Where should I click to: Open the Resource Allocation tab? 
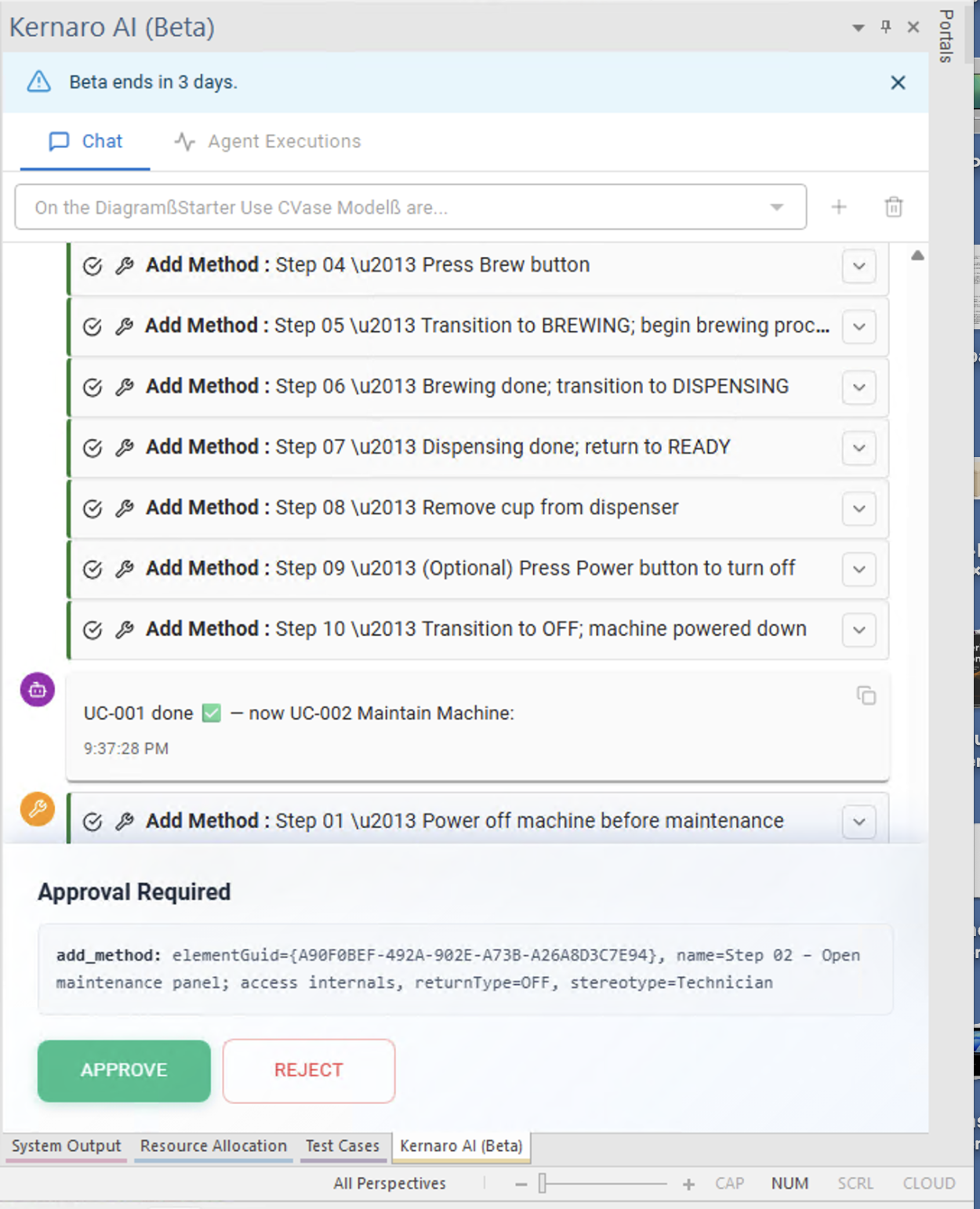pyautogui.click(x=213, y=1146)
